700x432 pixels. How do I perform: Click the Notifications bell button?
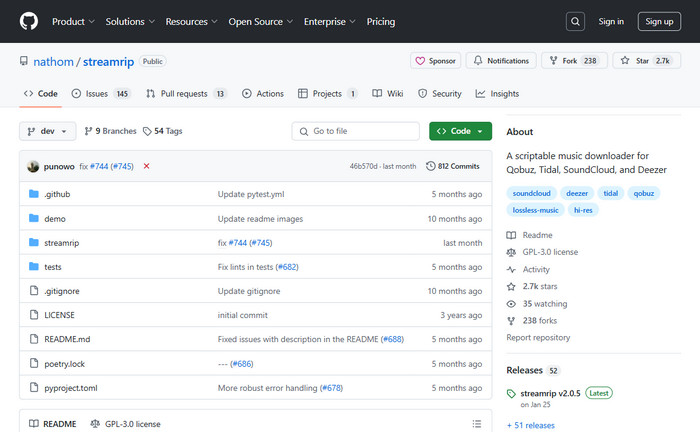point(501,61)
